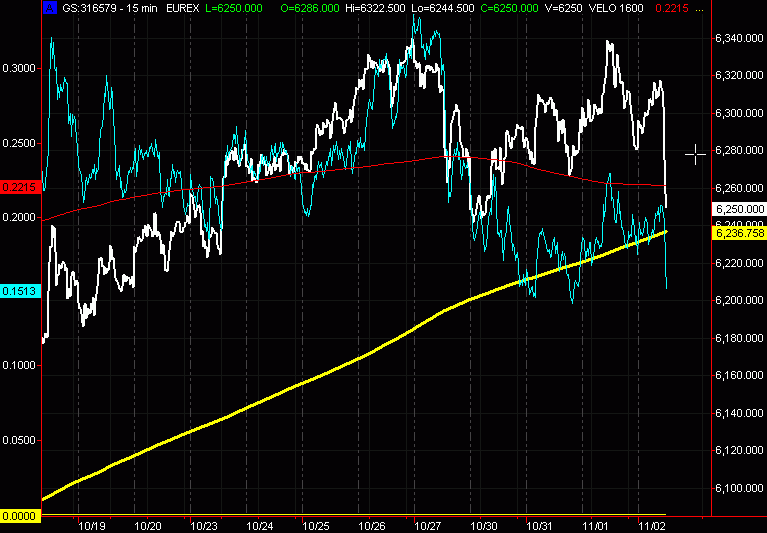This screenshot has height=533, width=767.
Task: Click the 10/23 date on the time axis
Action: (204, 526)
